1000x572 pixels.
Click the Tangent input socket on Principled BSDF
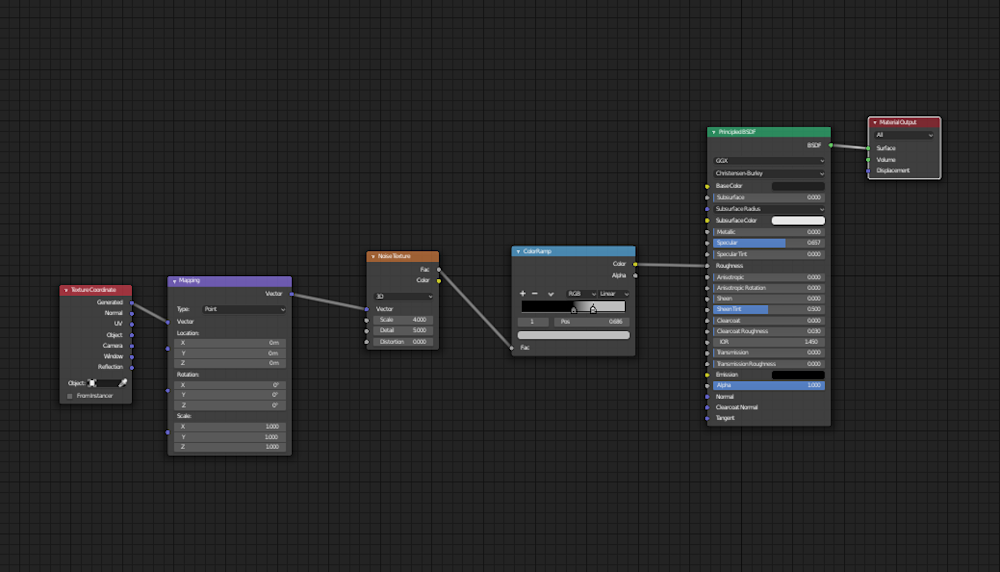tap(707, 418)
